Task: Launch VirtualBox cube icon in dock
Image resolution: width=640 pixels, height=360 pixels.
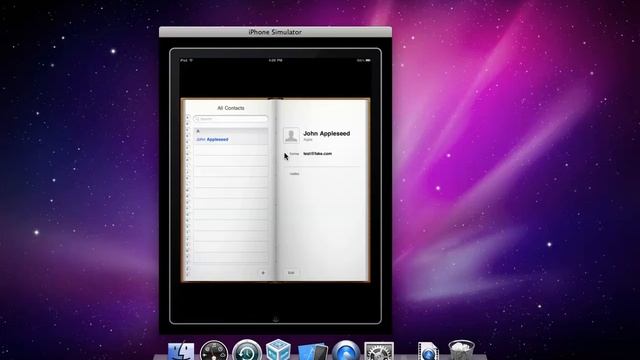Action: 279,350
